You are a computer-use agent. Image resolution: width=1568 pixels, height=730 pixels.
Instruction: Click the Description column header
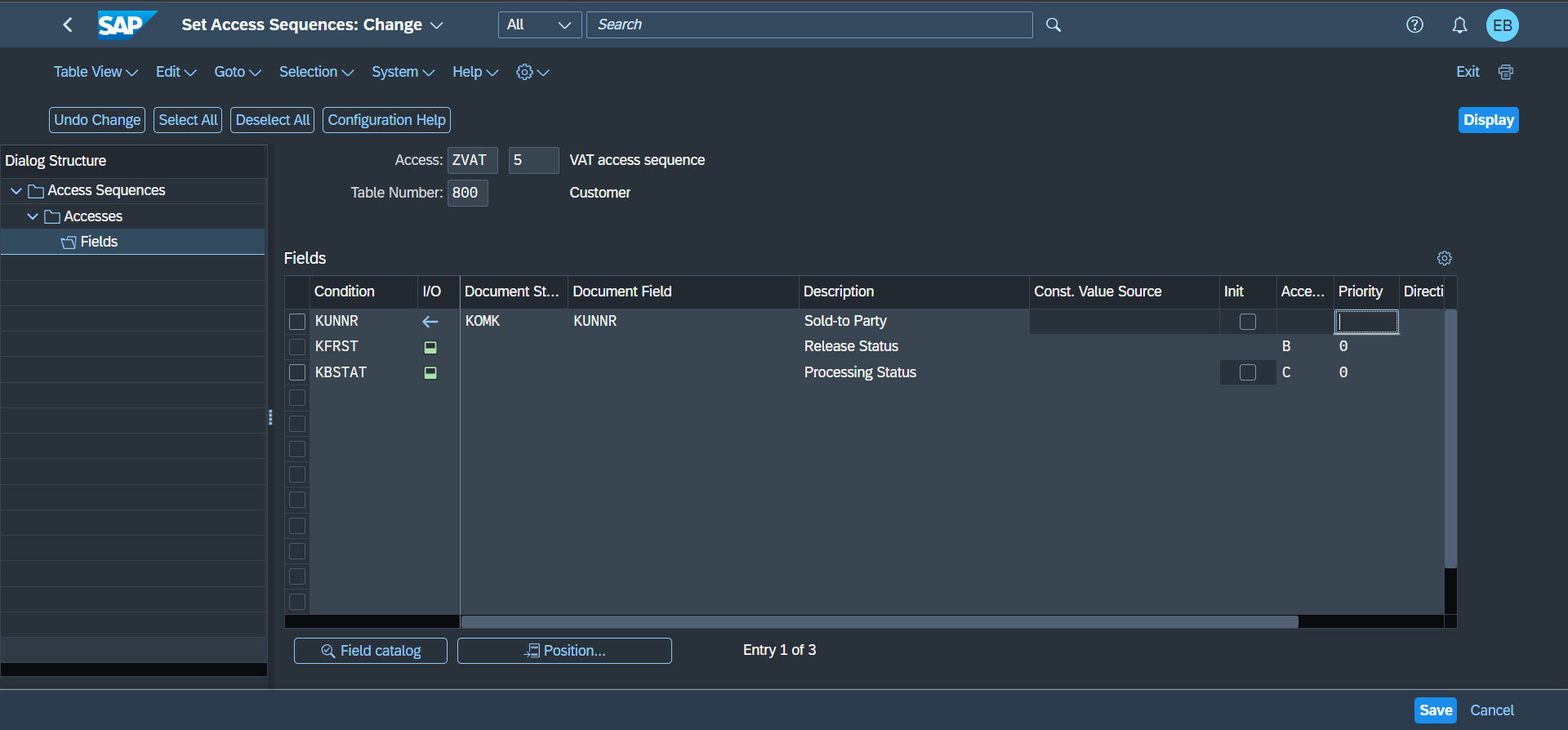tap(914, 292)
